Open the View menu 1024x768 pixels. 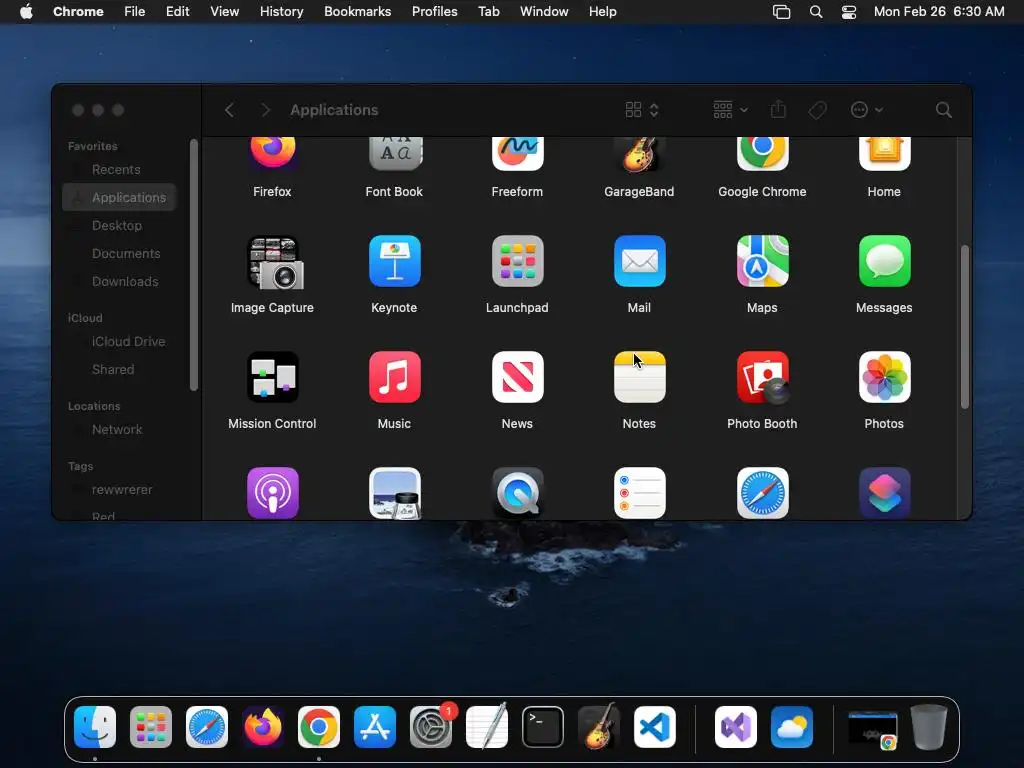tap(225, 12)
